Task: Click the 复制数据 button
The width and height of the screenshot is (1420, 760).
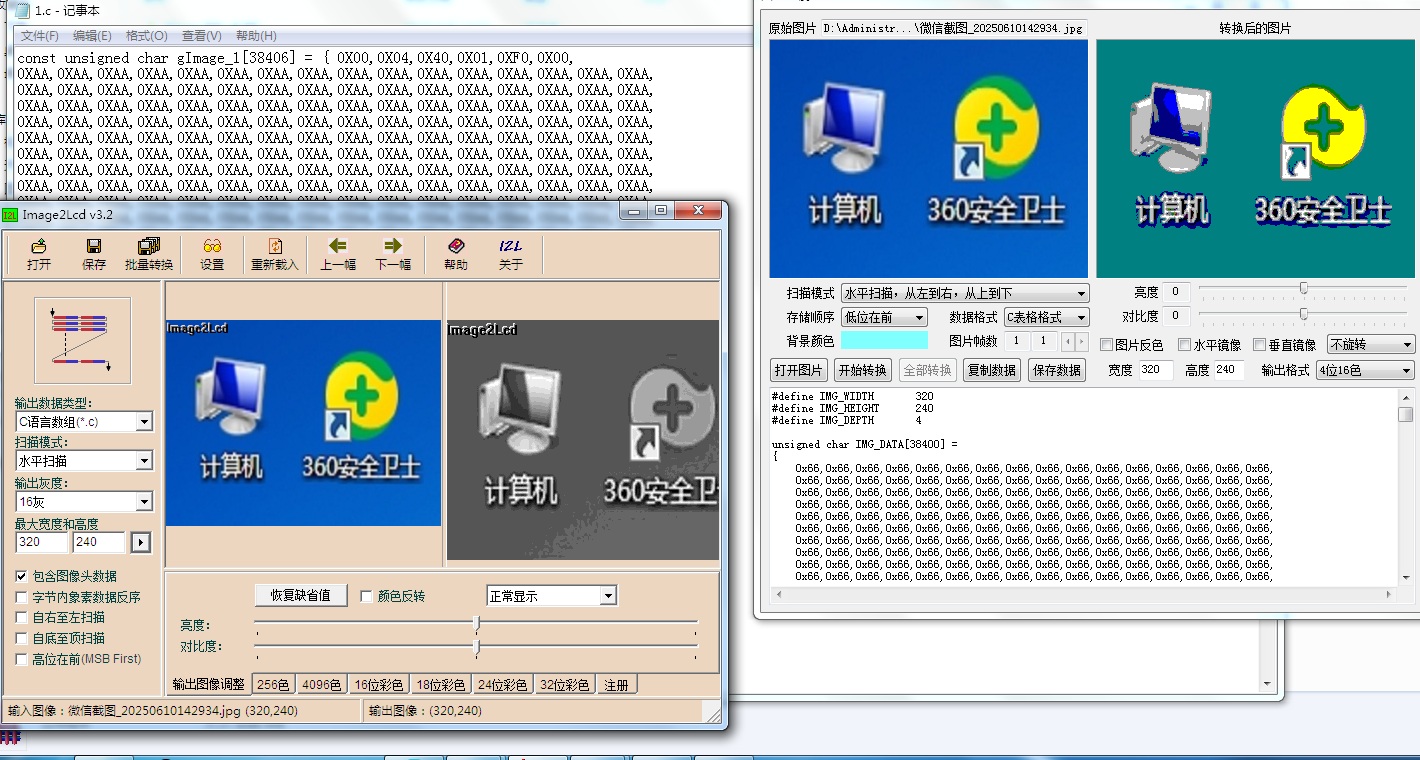Action: pyautogui.click(x=991, y=370)
